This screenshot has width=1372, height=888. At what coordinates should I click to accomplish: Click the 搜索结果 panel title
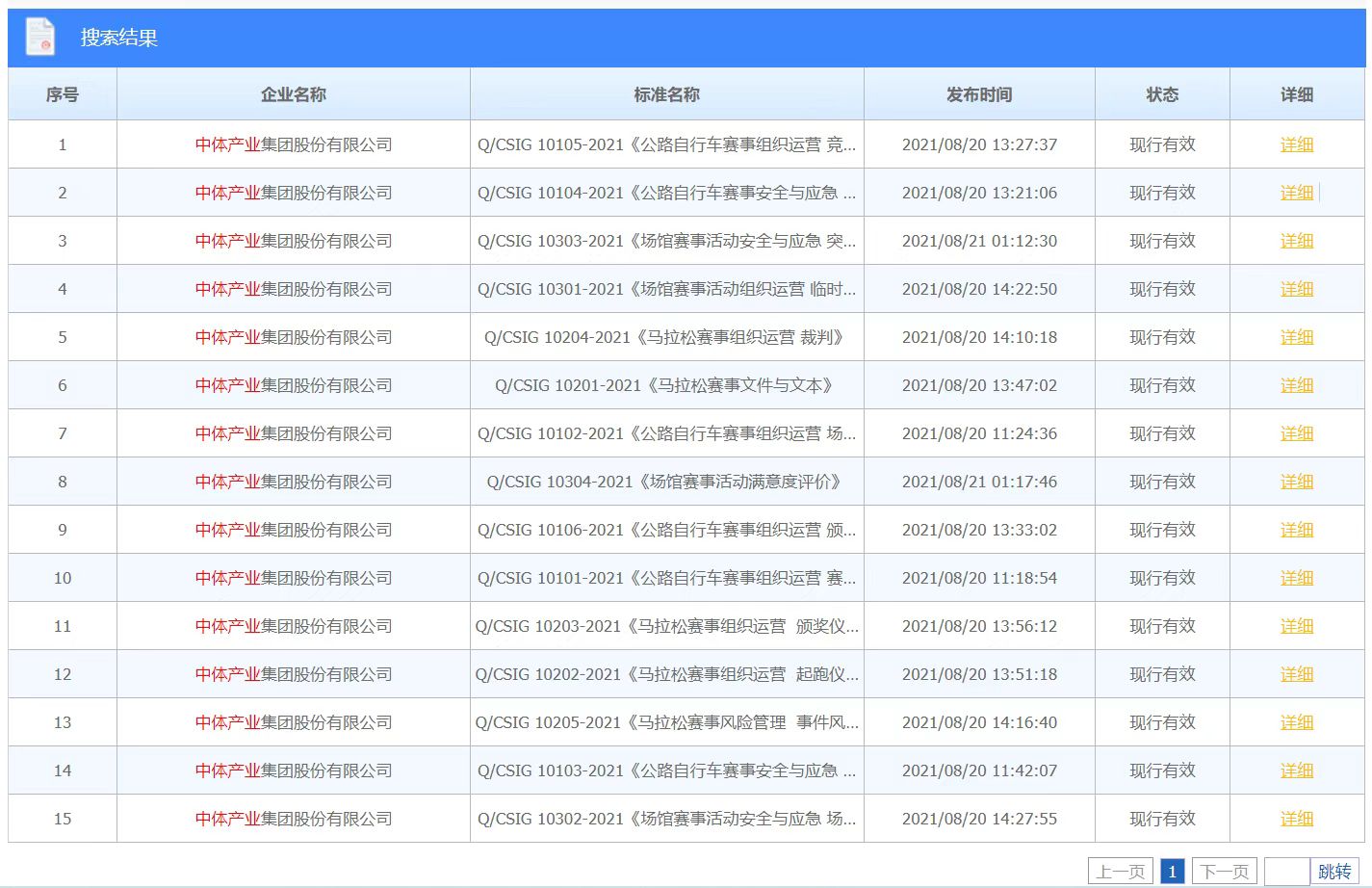tap(119, 38)
